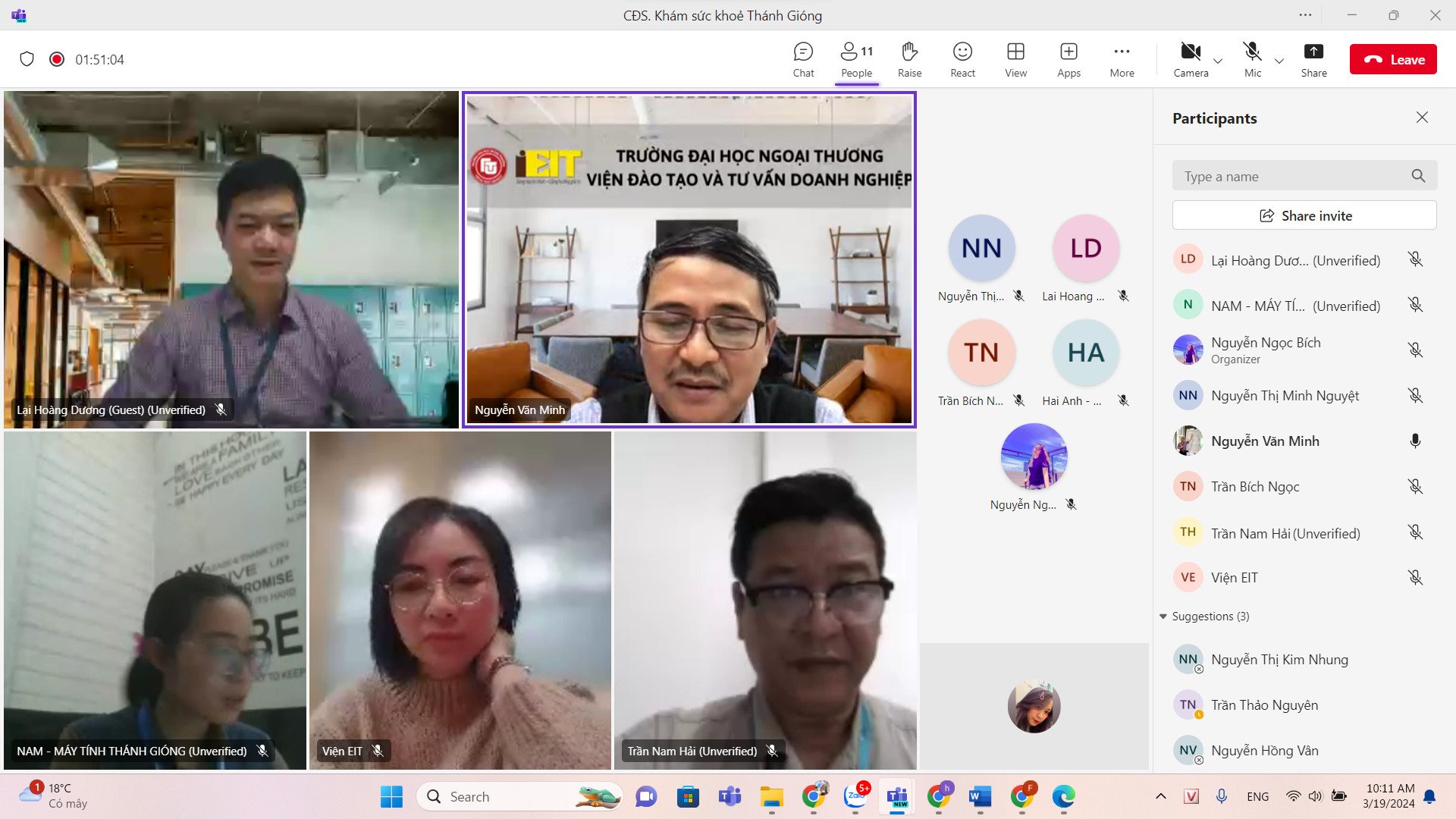Unmute the Mic
Image resolution: width=1456 pixels, height=819 pixels.
[x=1252, y=59]
